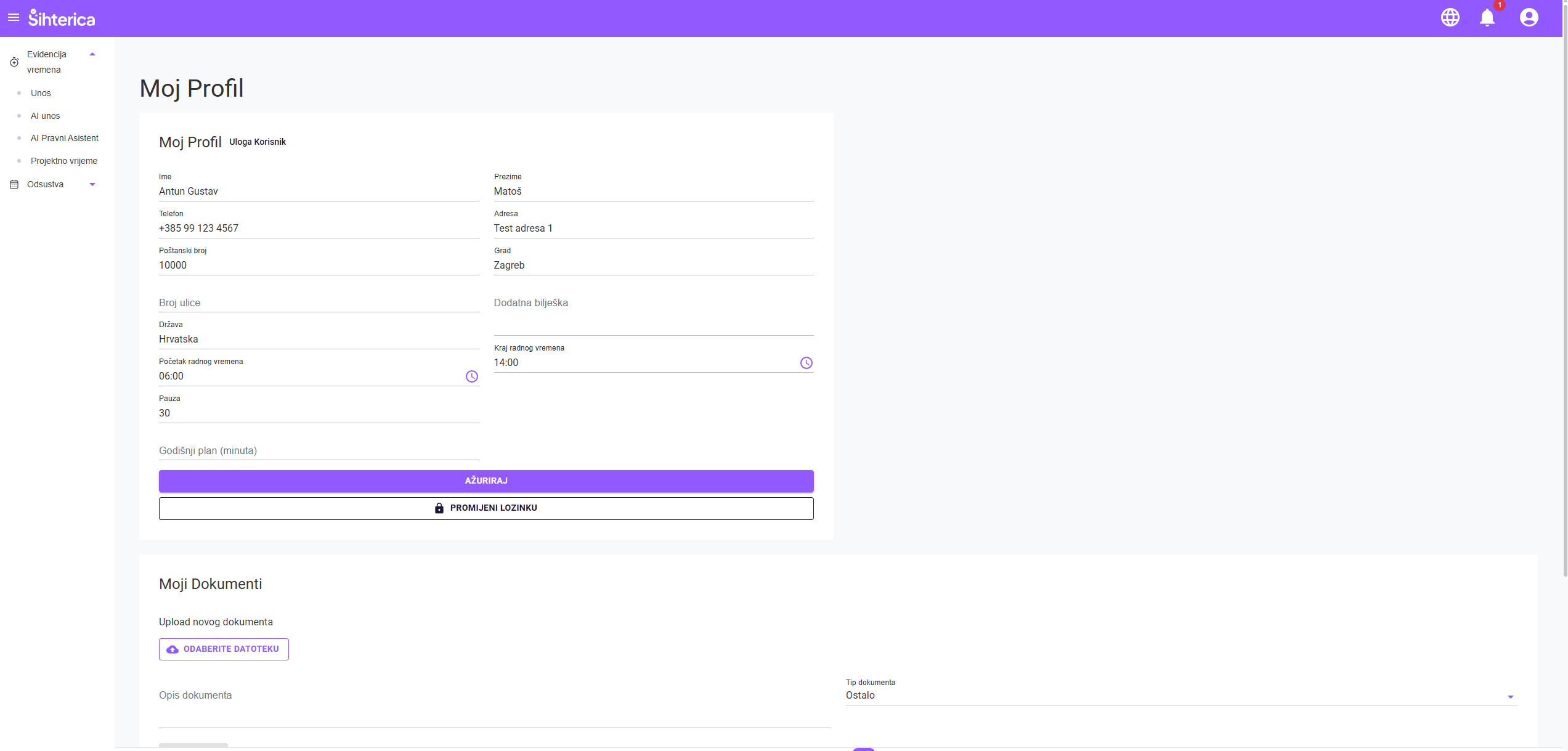The image size is (1568, 751).
Task: Click the Šihterica logo
Action: [x=62, y=18]
